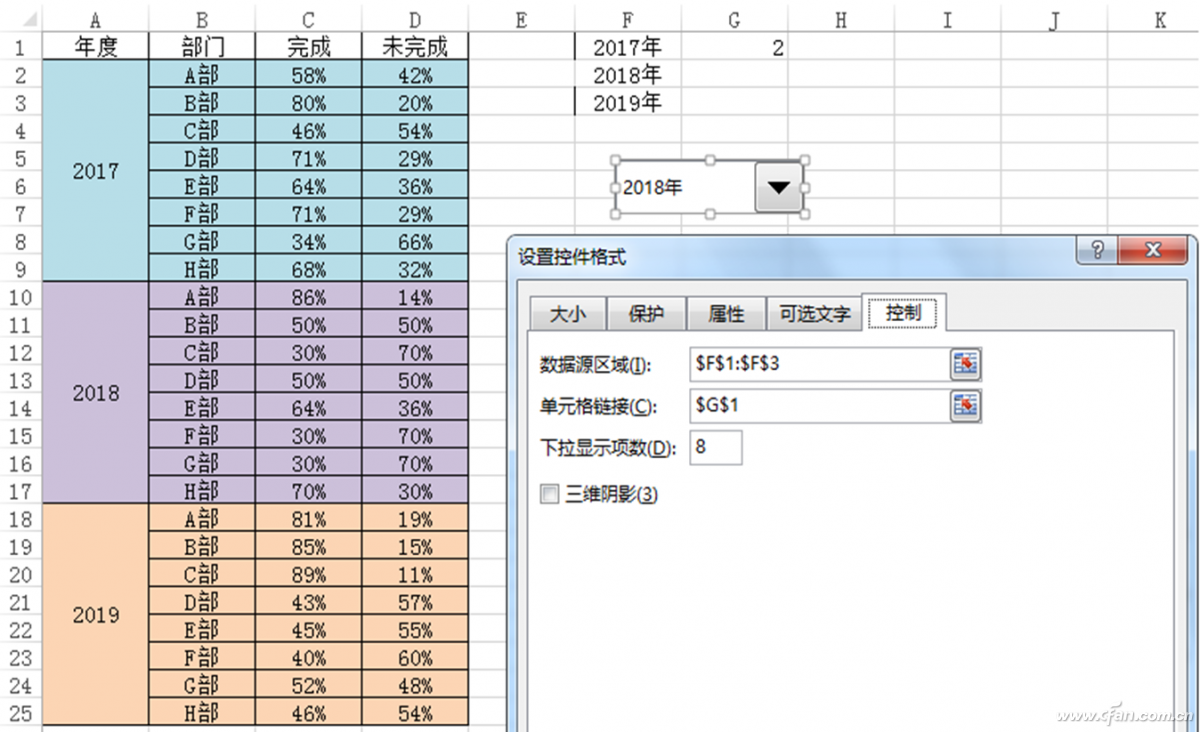Image resolution: width=1200 pixels, height=732 pixels.
Task: Close the 设置控件格式 dialog
Action: tap(1152, 250)
